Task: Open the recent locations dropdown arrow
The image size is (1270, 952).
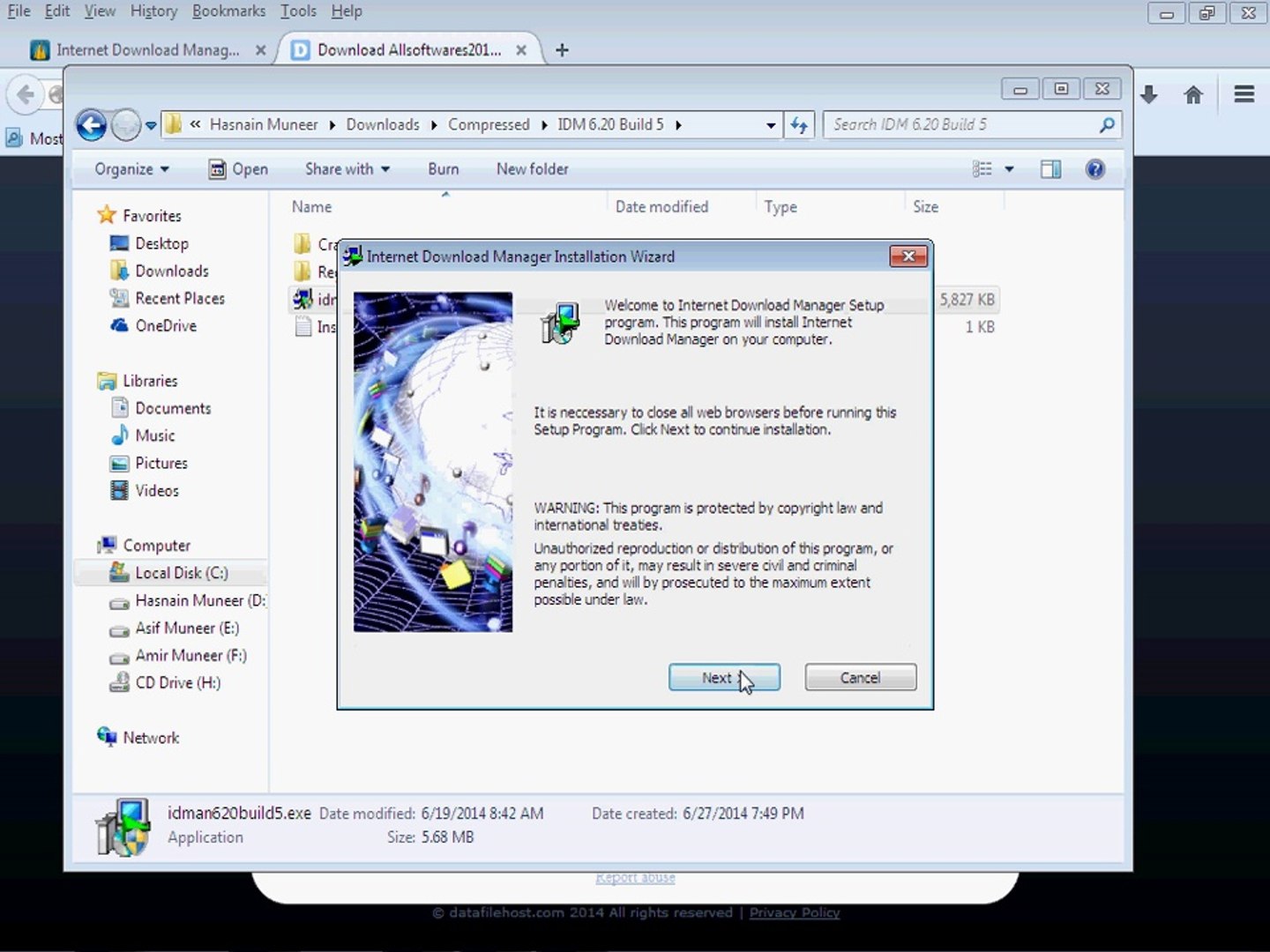Action: [151, 125]
